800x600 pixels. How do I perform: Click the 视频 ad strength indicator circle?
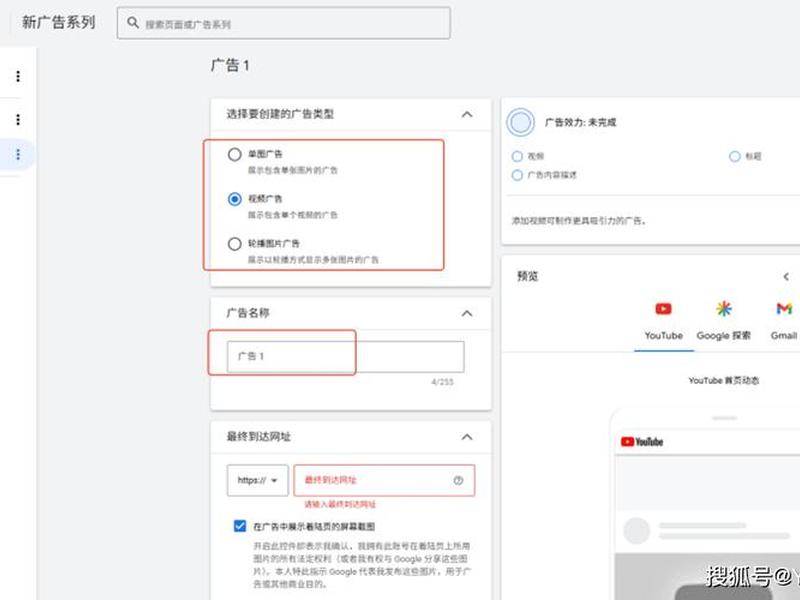click(517, 156)
